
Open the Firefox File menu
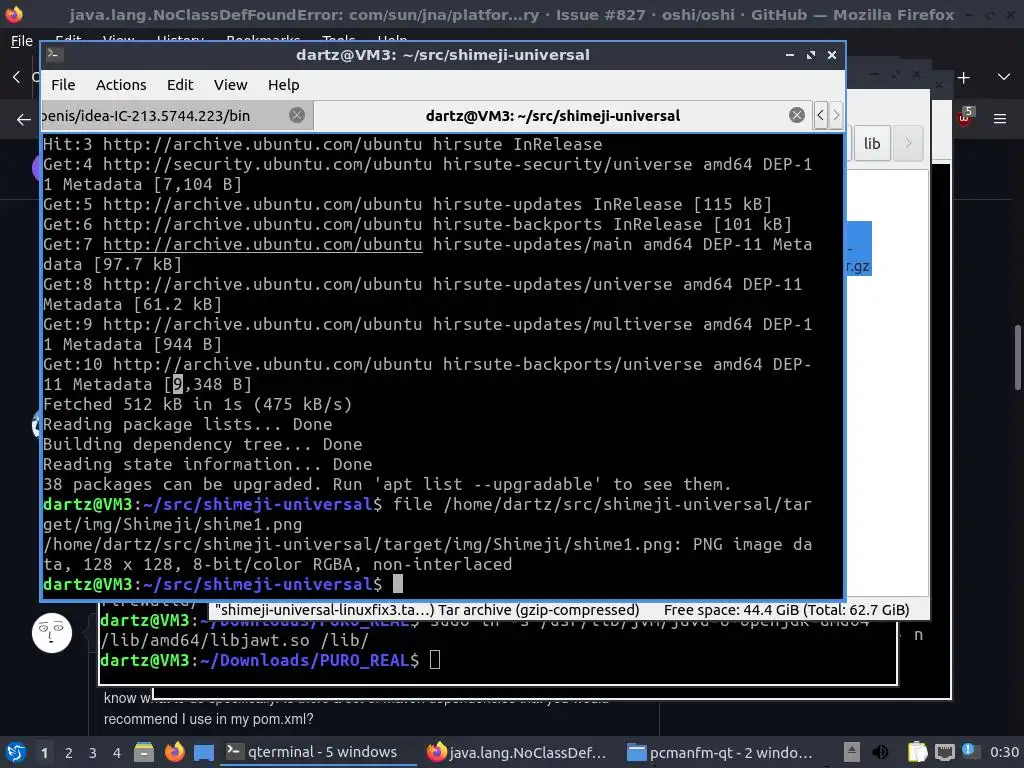[22, 41]
